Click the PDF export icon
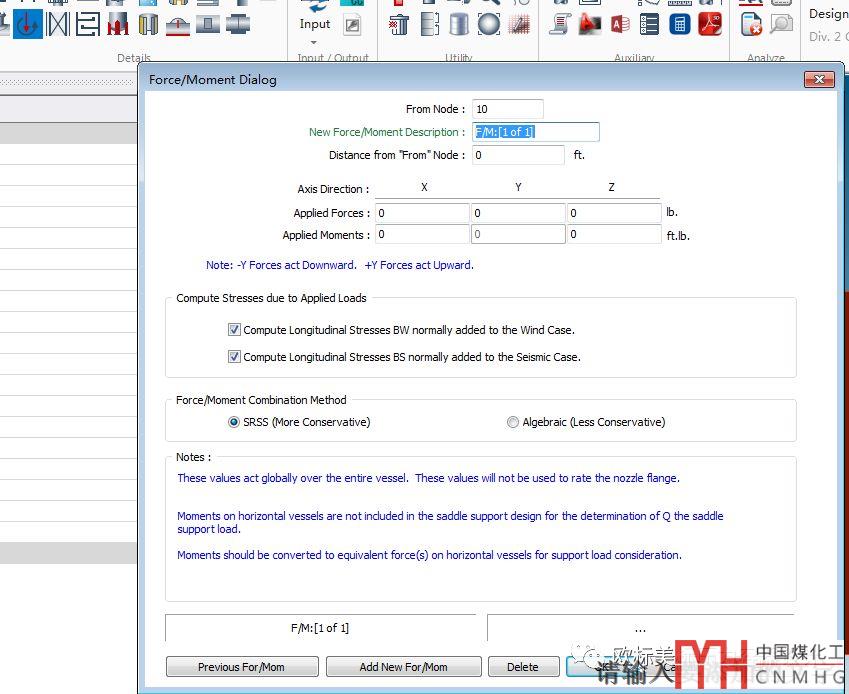This screenshot has width=849, height=694. click(x=710, y=24)
